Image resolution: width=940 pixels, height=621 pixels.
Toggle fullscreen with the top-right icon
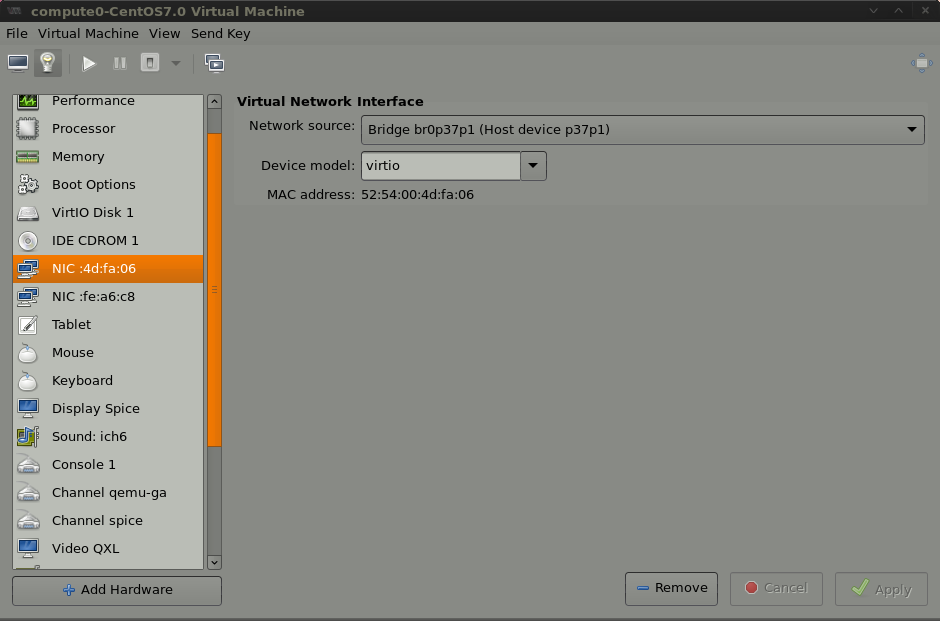[x=921, y=63]
